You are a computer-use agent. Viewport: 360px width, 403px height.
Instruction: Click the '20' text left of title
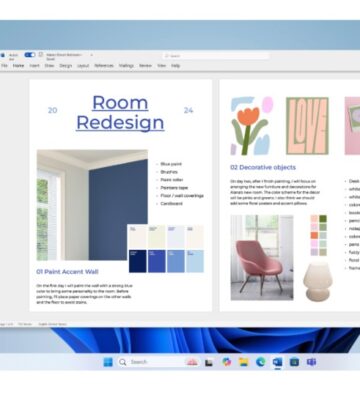(x=53, y=110)
